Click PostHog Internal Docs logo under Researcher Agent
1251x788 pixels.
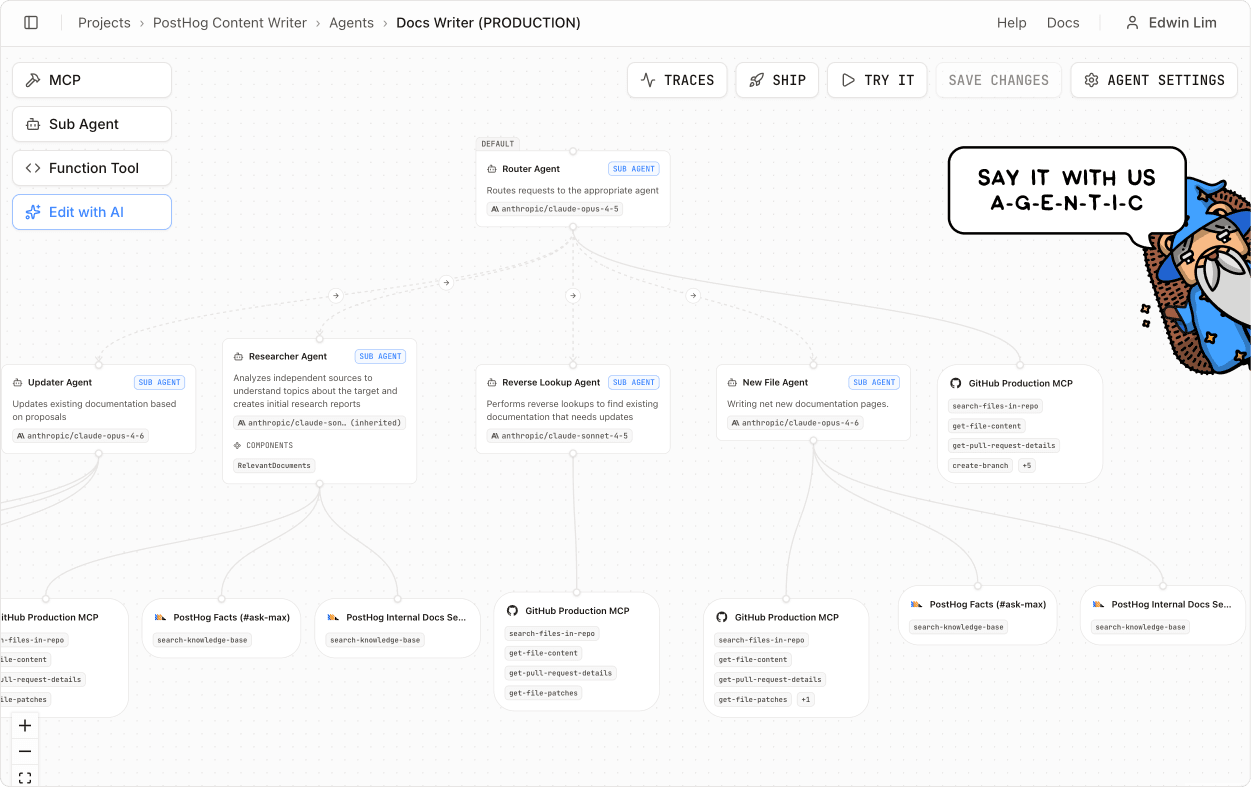(333, 618)
